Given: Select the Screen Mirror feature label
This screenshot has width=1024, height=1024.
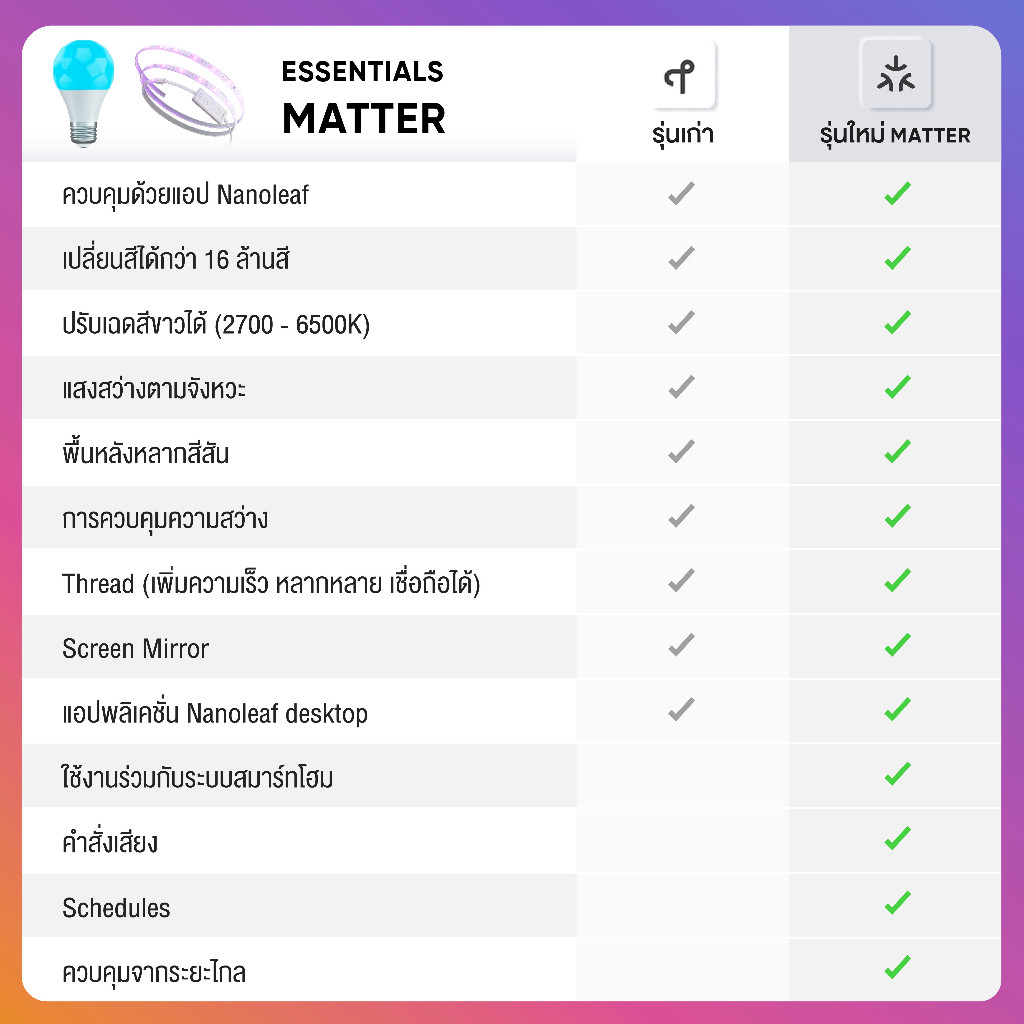Looking at the screenshot, I should (x=135, y=649).
